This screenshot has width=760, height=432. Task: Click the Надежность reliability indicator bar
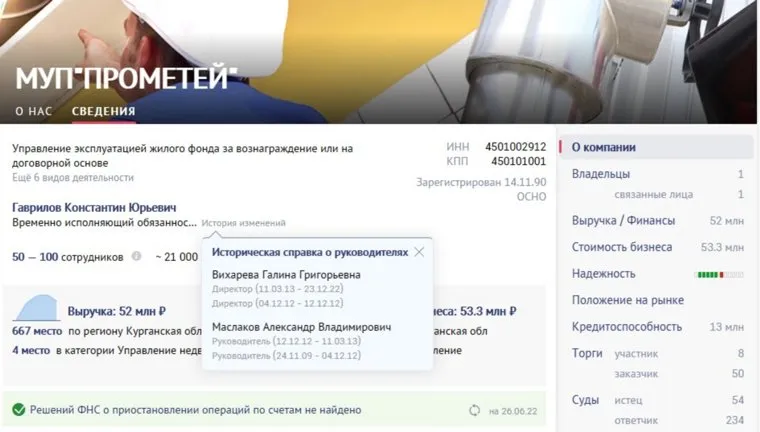pos(720,274)
